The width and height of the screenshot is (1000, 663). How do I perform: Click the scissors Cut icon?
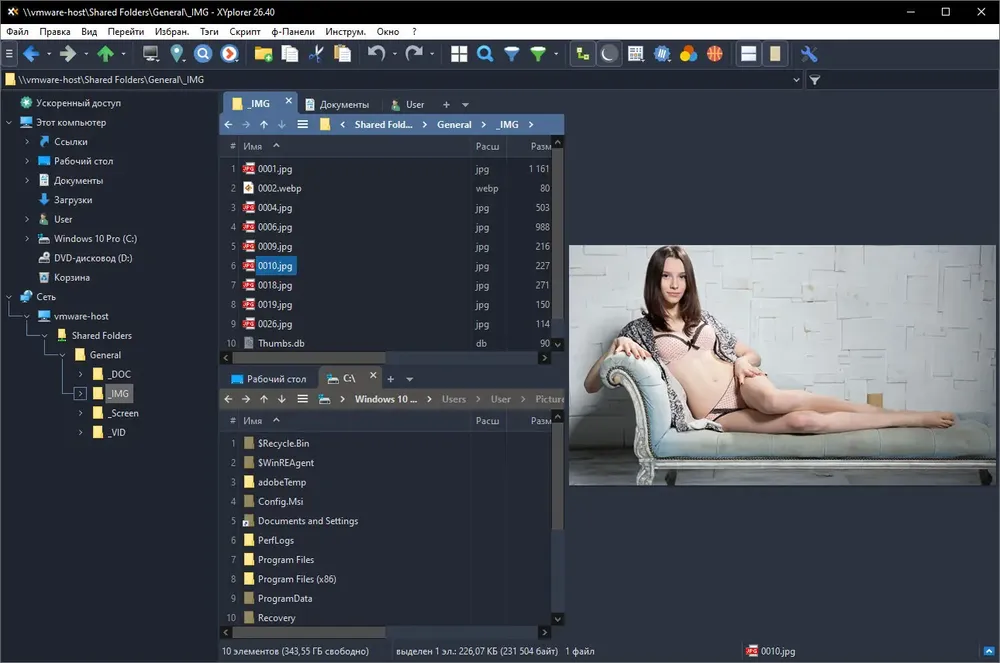coord(316,54)
